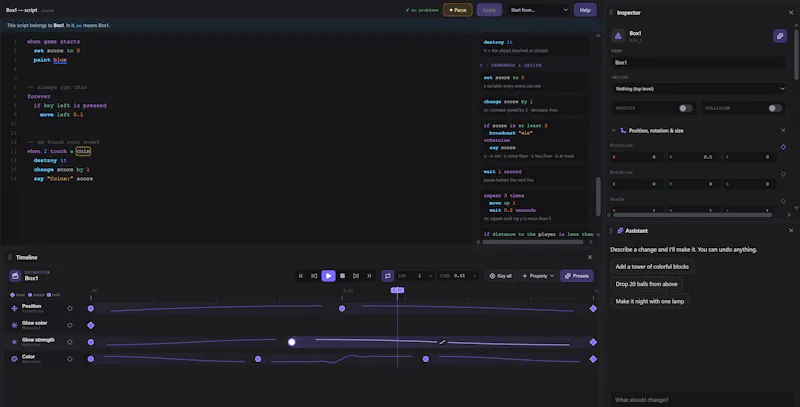This screenshot has height=407, width=800.
Task: Click the Box1 animation clip icon
Action: [15, 276]
